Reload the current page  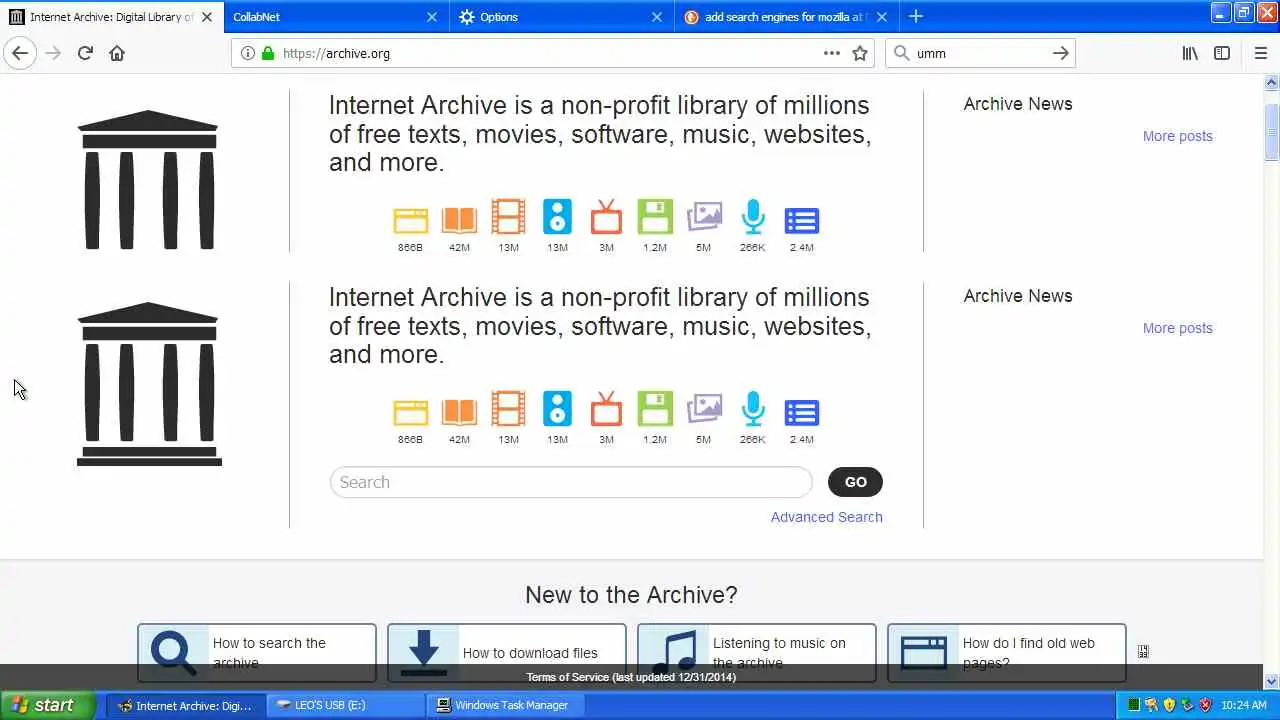pos(85,53)
